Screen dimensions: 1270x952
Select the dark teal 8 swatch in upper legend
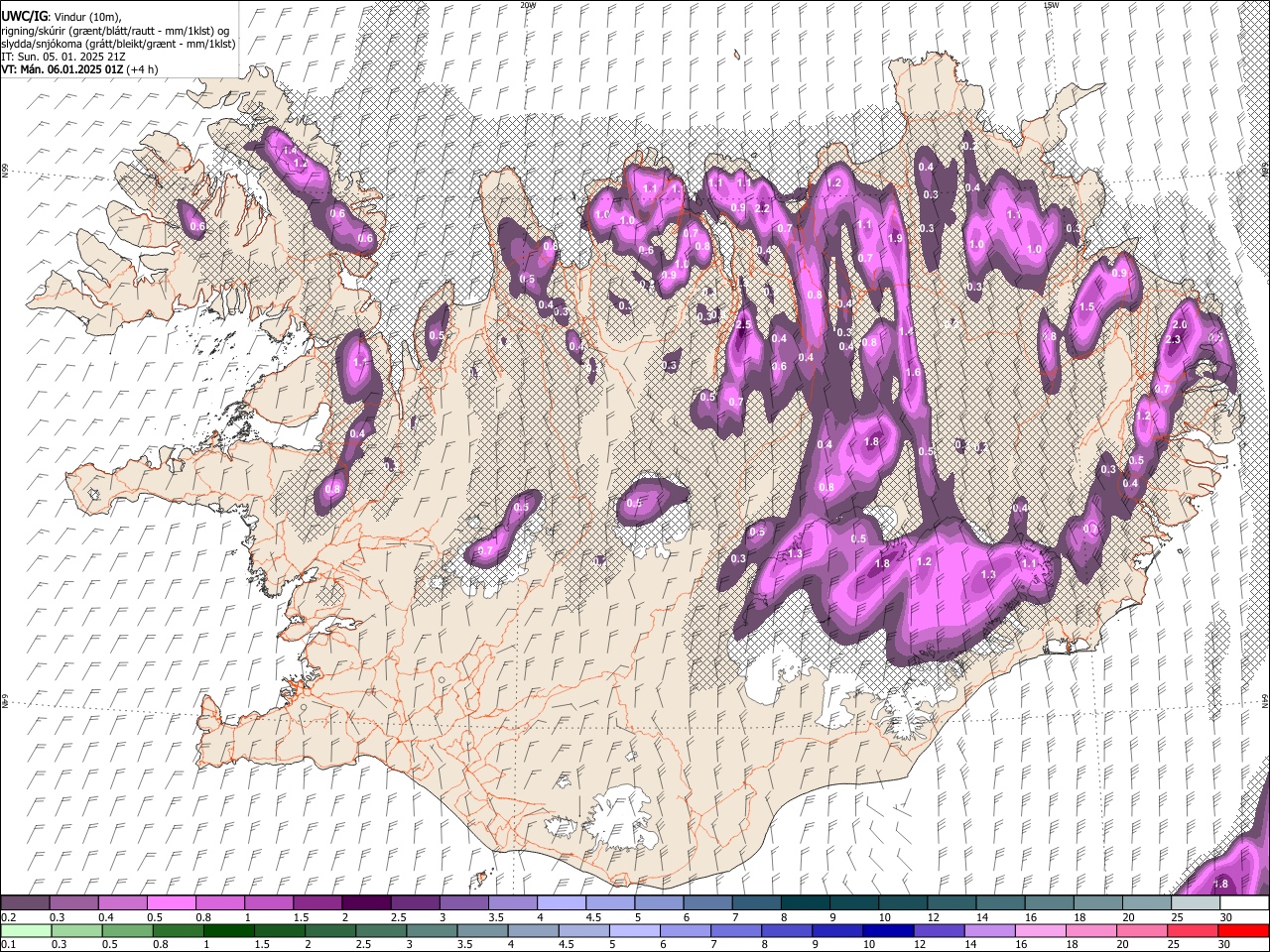(x=804, y=903)
